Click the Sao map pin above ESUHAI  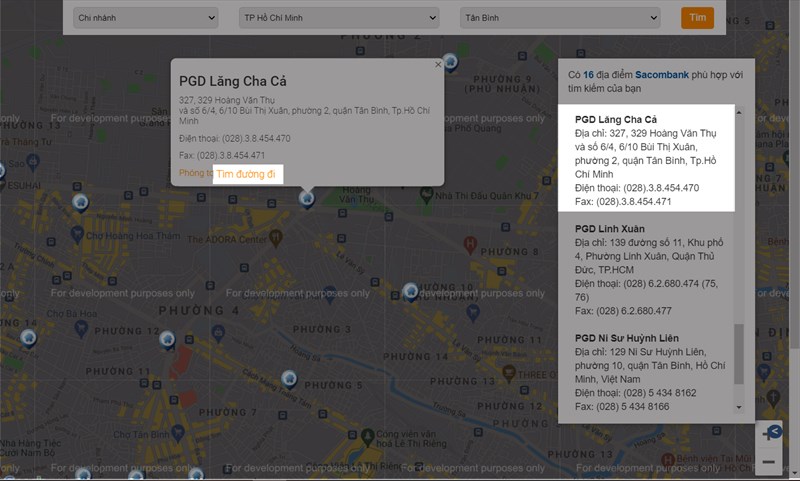[x=33, y=163]
